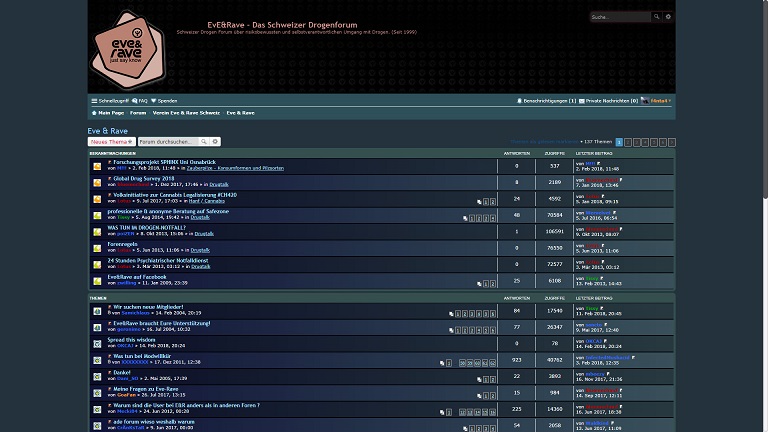This screenshot has width=768, height=432.
Task: Open forum advanced search gear icon
Action: click(x=215, y=142)
